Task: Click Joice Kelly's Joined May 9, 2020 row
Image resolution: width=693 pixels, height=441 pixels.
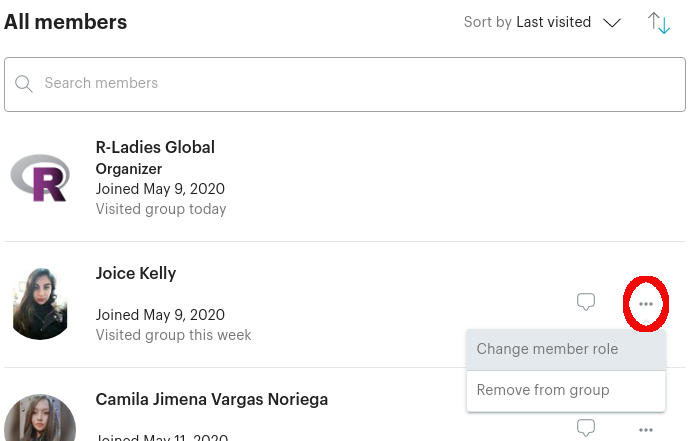Action: click(x=160, y=315)
